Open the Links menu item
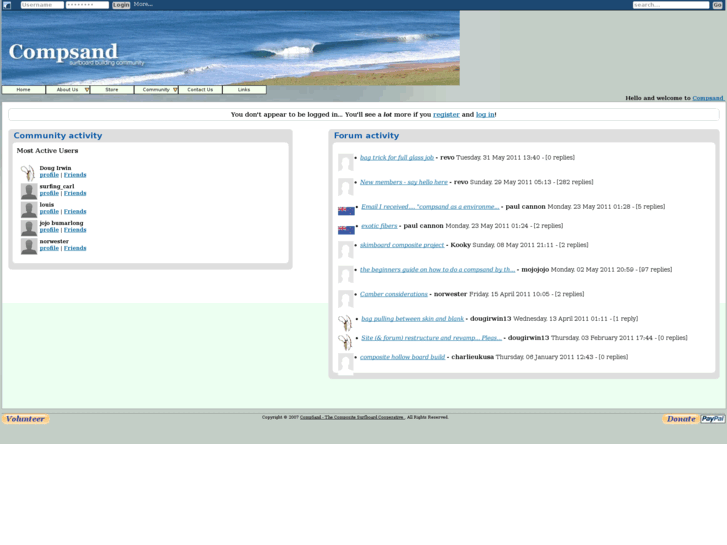The image size is (727, 545). coord(244,90)
